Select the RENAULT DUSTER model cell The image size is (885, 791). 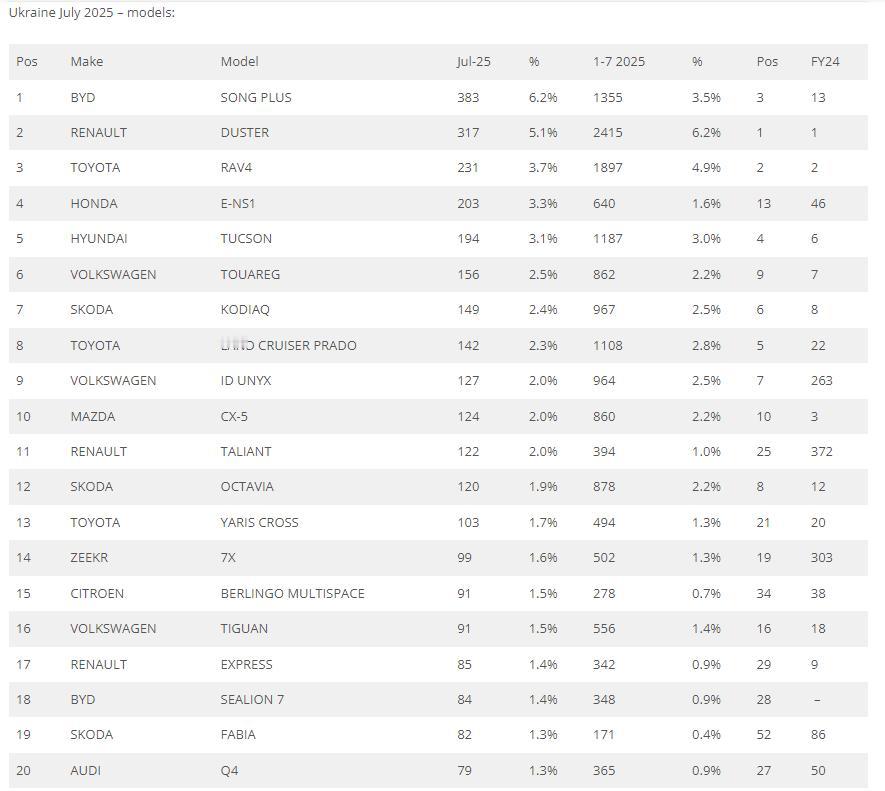click(244, 132)
